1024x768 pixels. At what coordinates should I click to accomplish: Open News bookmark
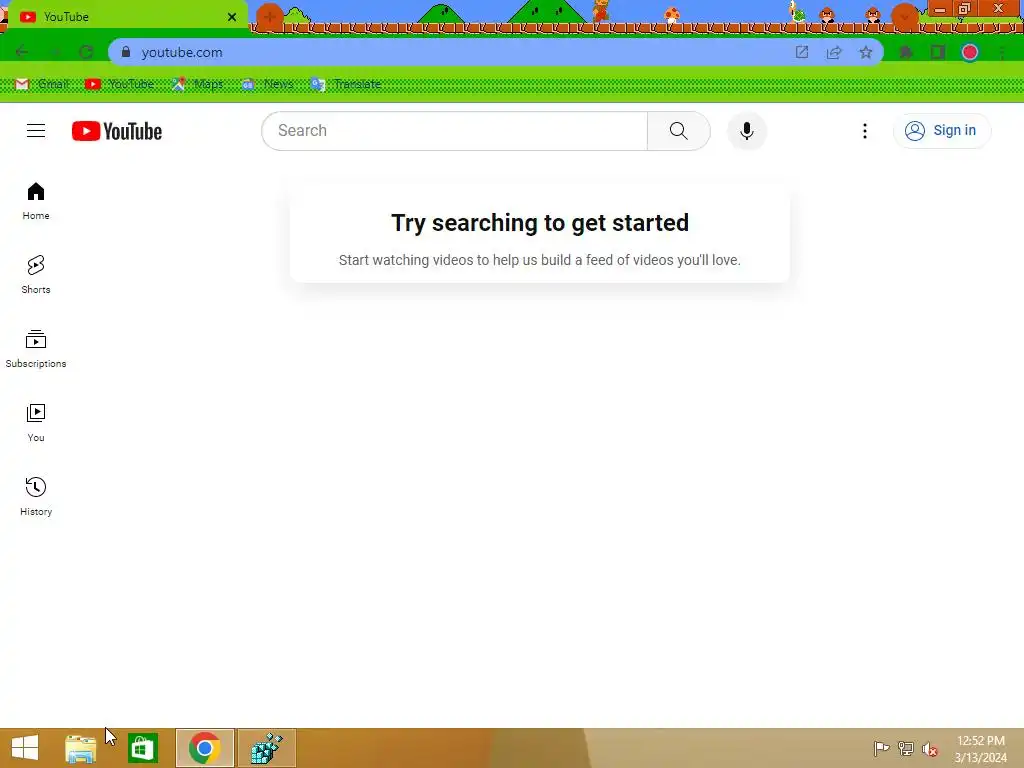point(267,84)
